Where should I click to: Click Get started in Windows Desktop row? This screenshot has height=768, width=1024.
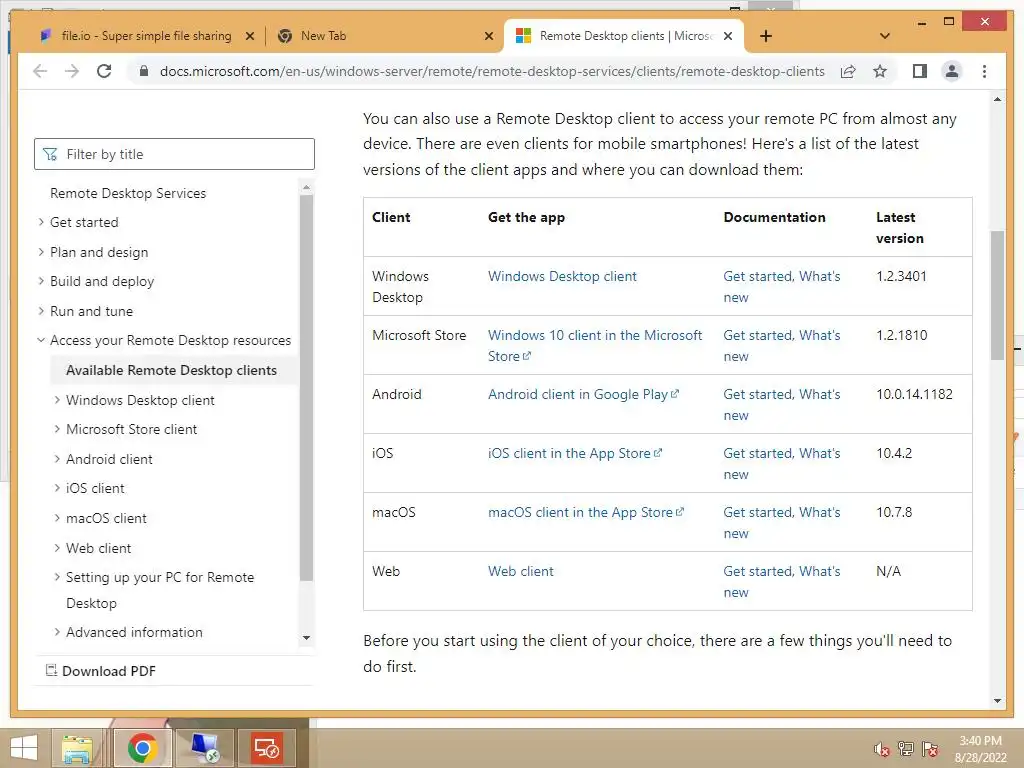(758, 276)
